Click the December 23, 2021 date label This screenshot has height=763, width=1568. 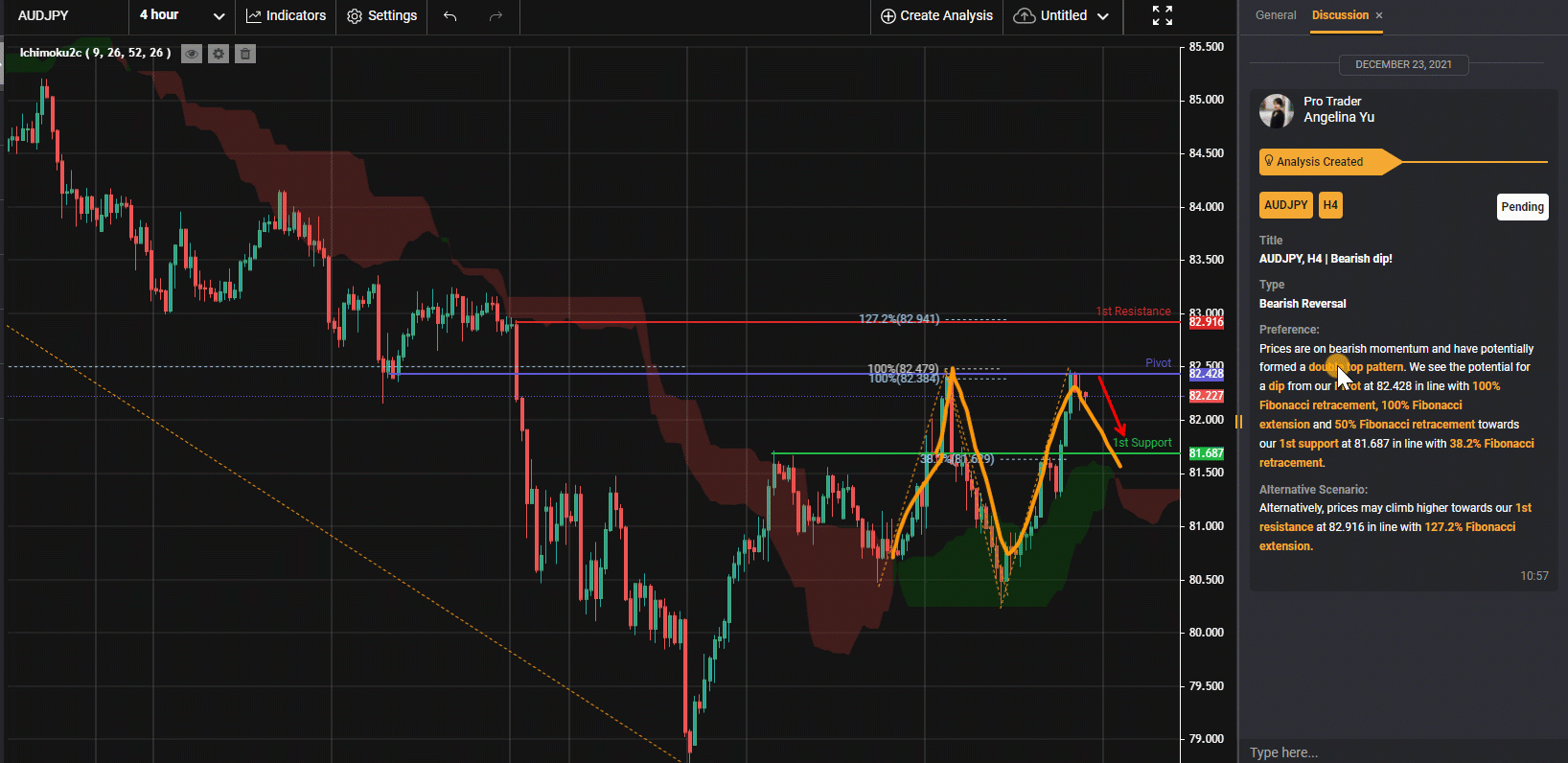tap(1403, 65)
